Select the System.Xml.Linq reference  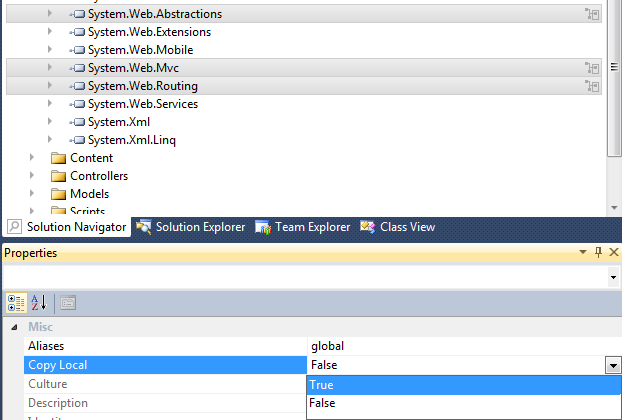click(x=131, y=140)
